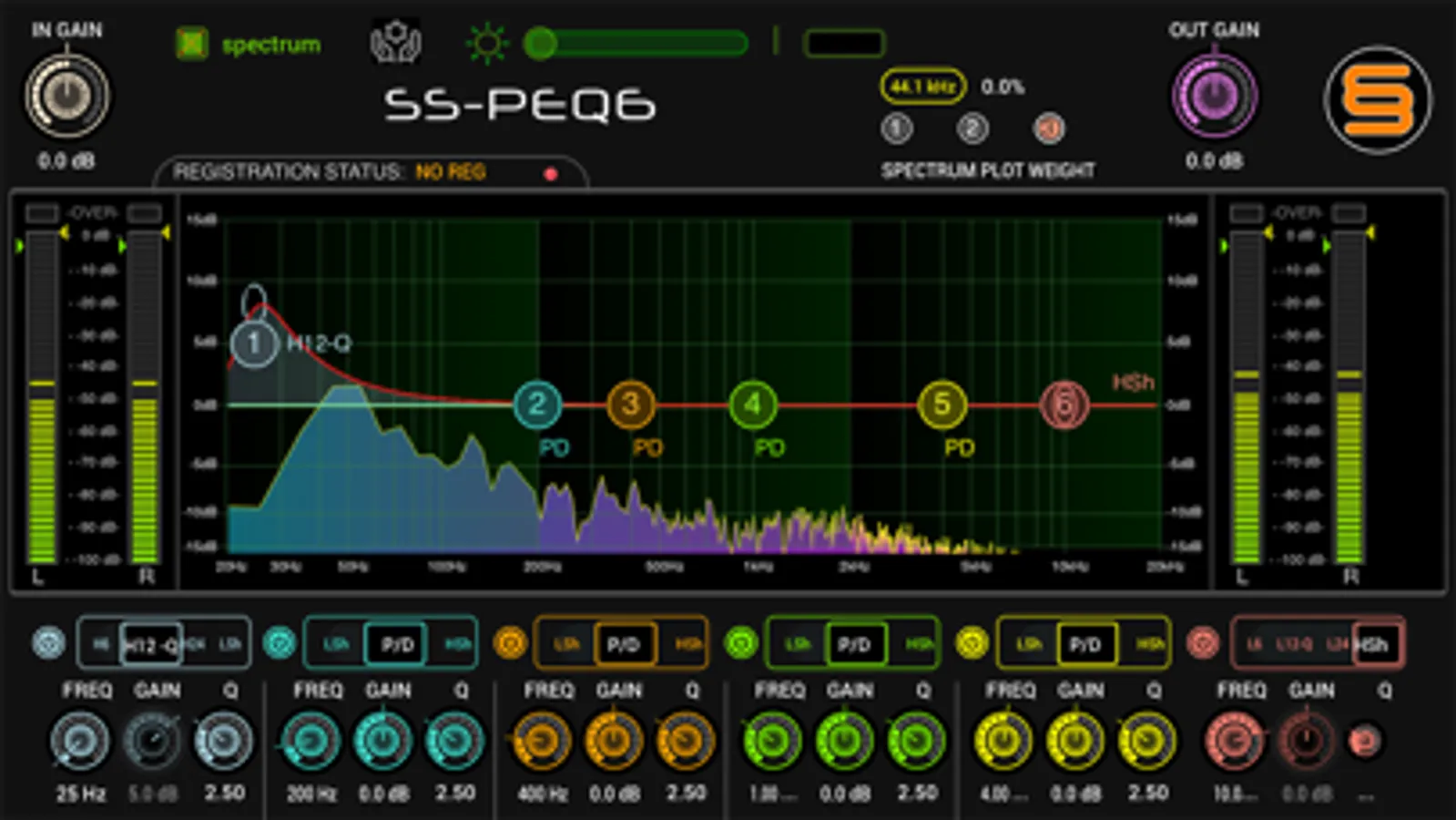Toggle band 1 enable button

[x=49, y=643]
